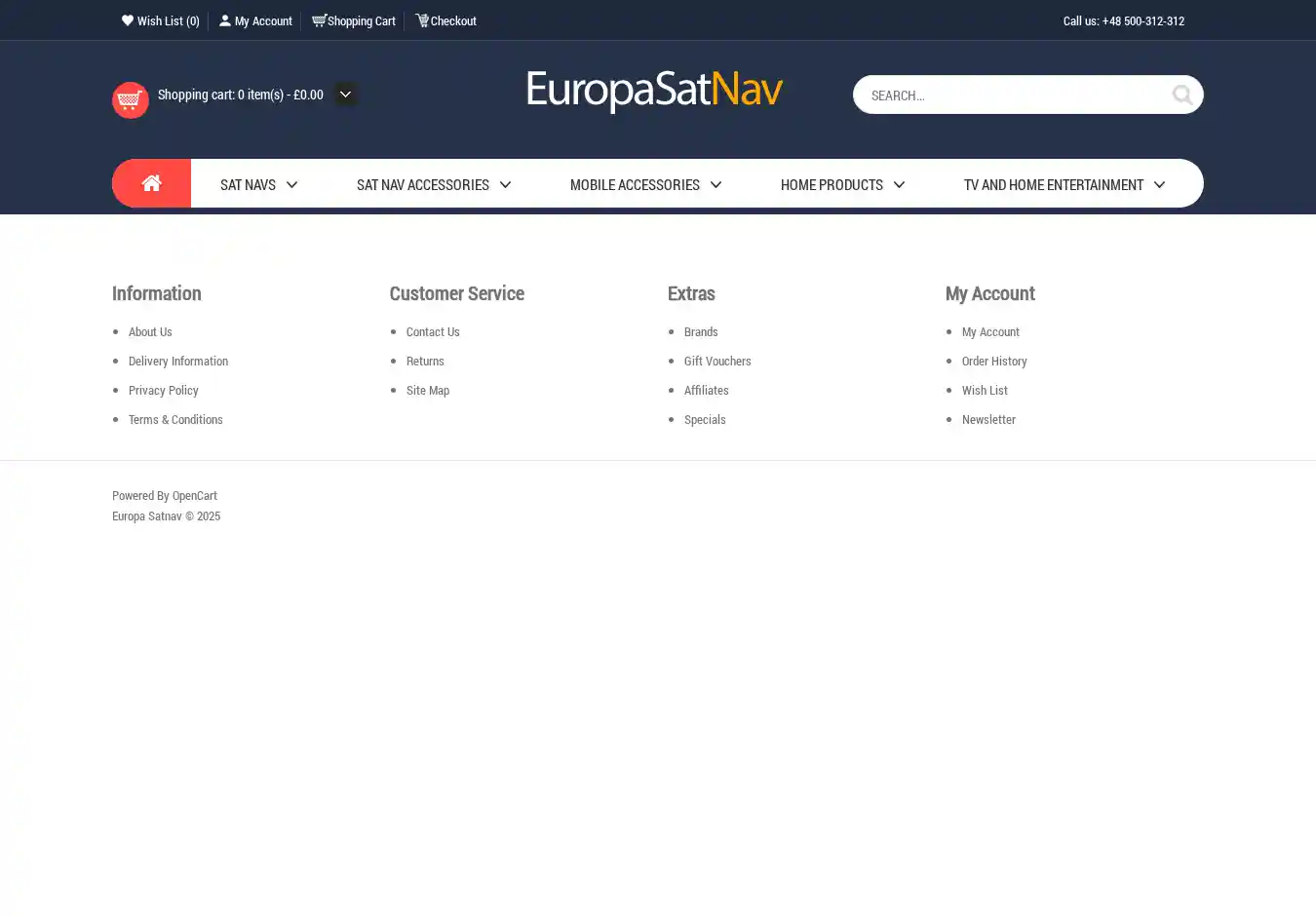Go to the Contact Us page
The image size is (1316, 916).
433,332
